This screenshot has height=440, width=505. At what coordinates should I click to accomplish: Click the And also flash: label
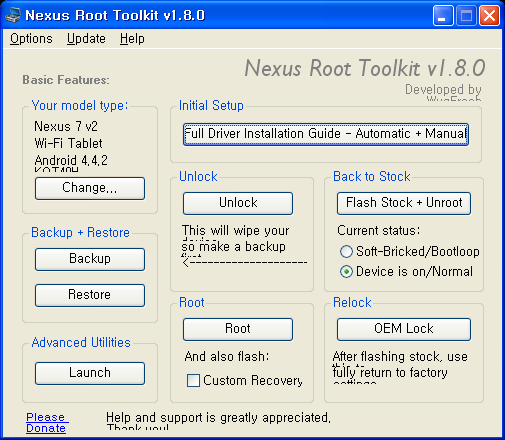227,356
